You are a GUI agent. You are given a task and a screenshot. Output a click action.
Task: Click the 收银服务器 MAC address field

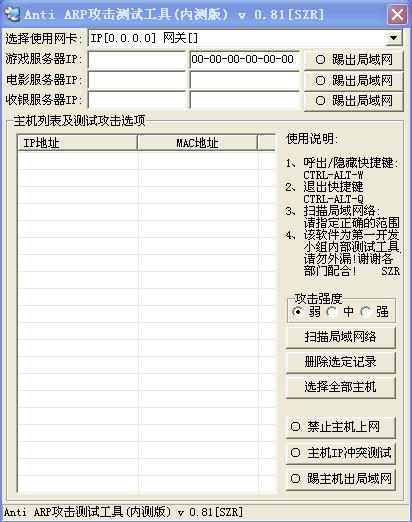click(x=244, y=100)
